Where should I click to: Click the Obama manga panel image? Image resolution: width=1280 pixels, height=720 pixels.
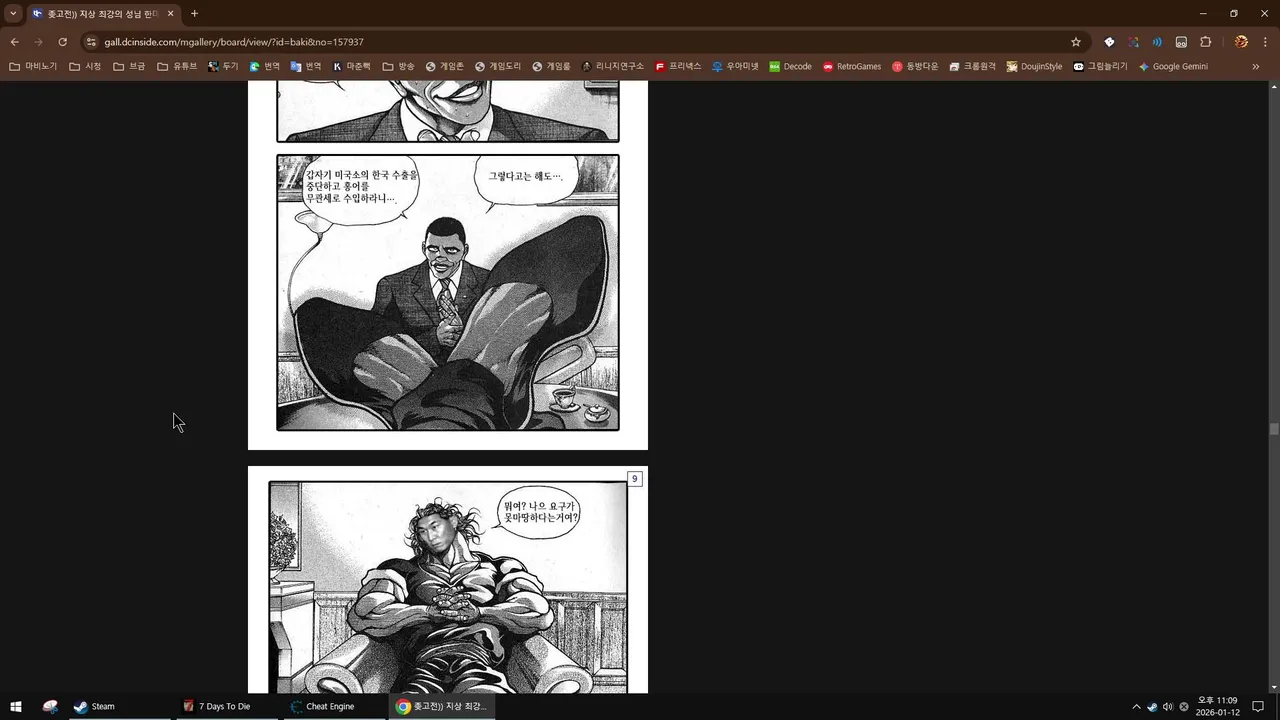coord(448,292)
